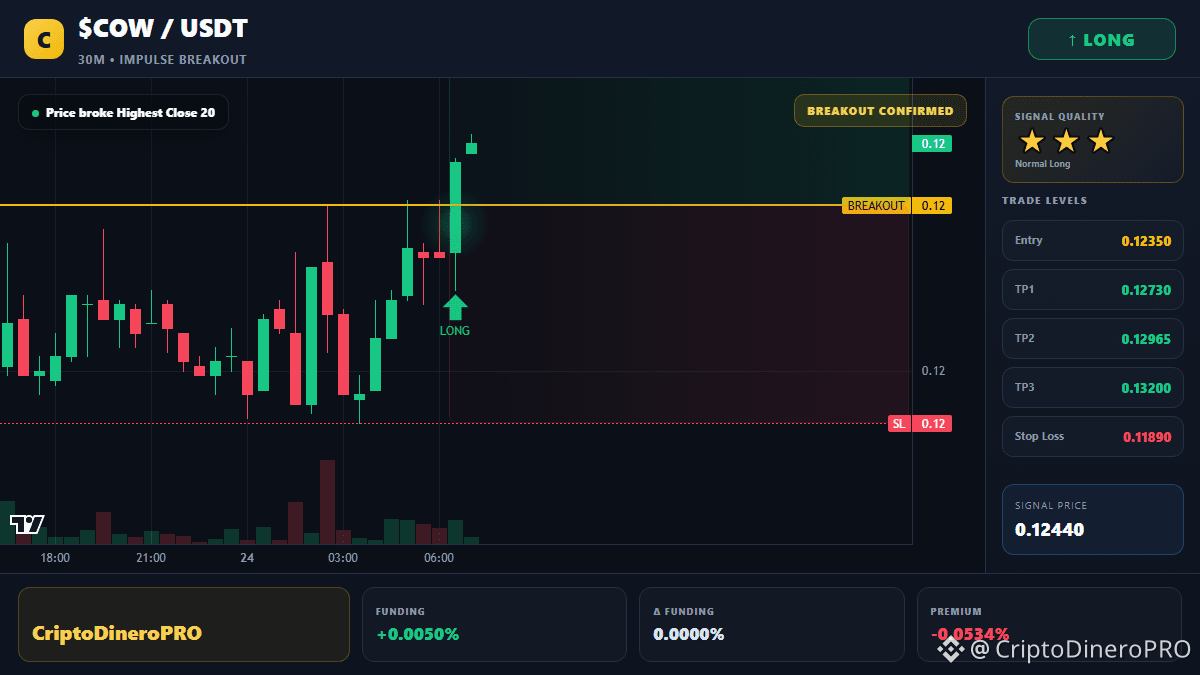The image size is (1200, 675).
Task: Click the BREAKOUT CONFIRMED badge
Action: click(880, 111)
